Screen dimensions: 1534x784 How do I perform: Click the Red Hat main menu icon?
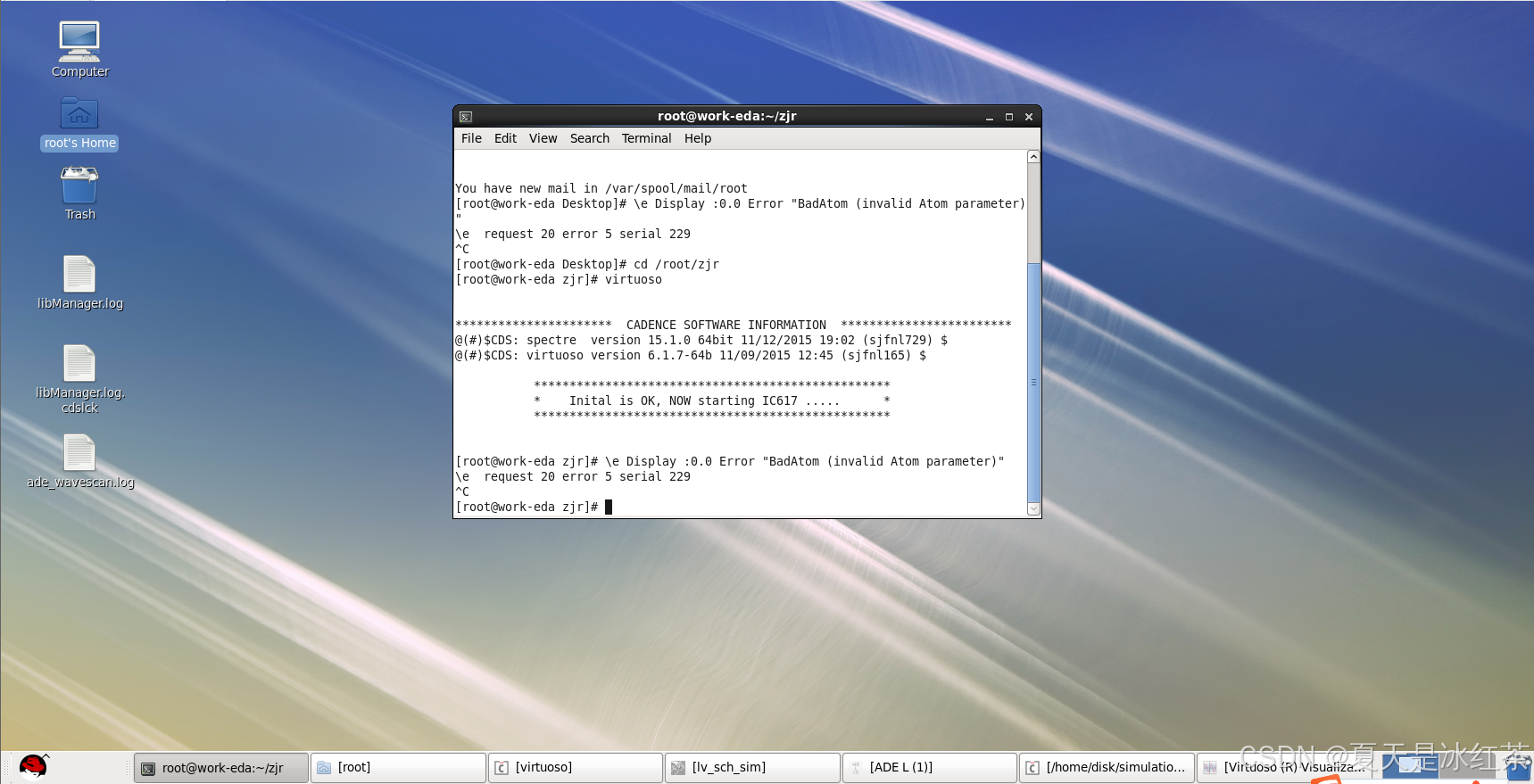[x=33, y=767]
